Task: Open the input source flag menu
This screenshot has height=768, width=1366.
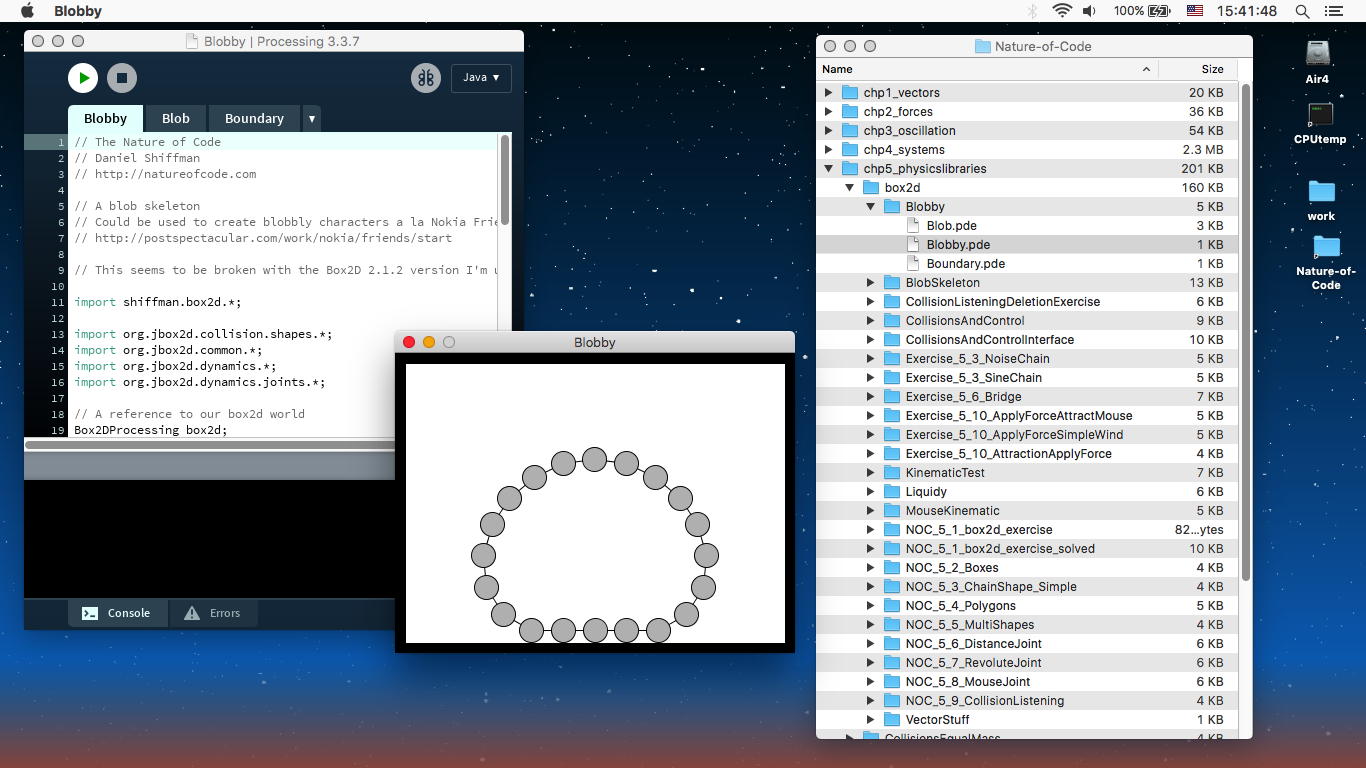Action: point(1194,11)
